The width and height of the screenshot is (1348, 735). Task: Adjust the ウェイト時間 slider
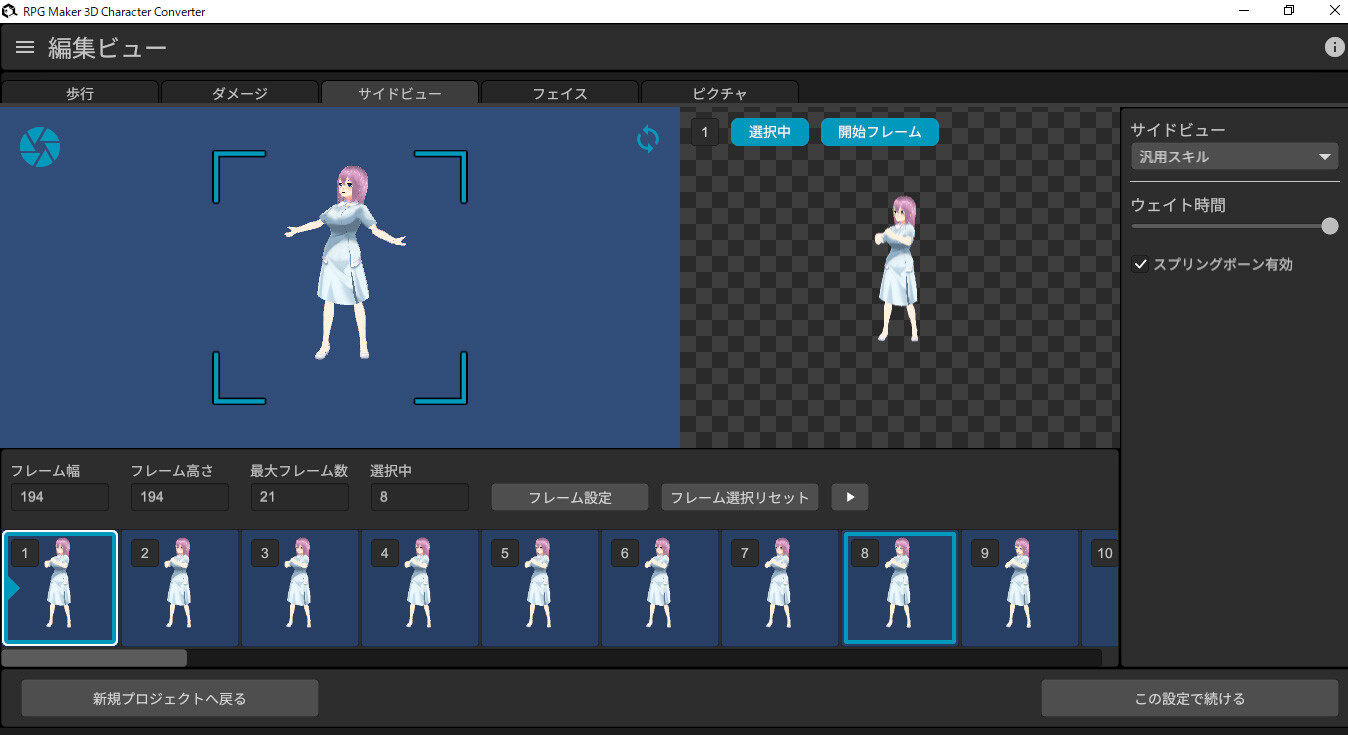coord(1329,226)
